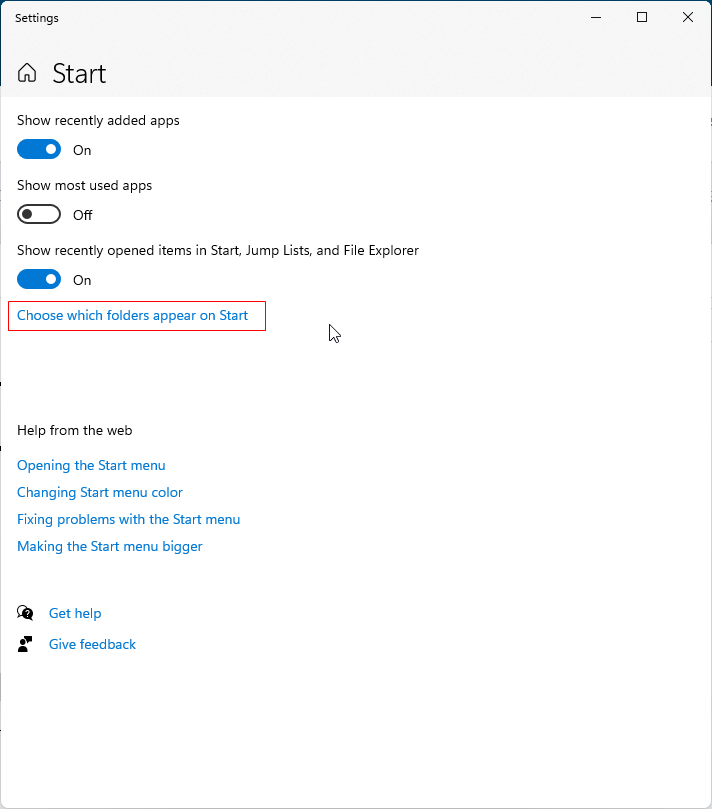Click the Get help chat bubble icon

click(25, 613)
